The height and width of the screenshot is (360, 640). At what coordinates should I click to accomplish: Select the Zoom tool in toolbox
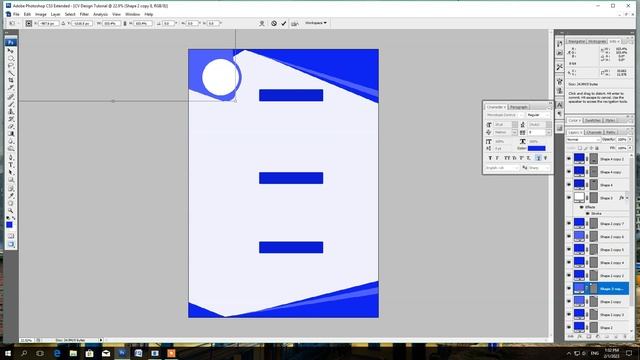[11, 210]
